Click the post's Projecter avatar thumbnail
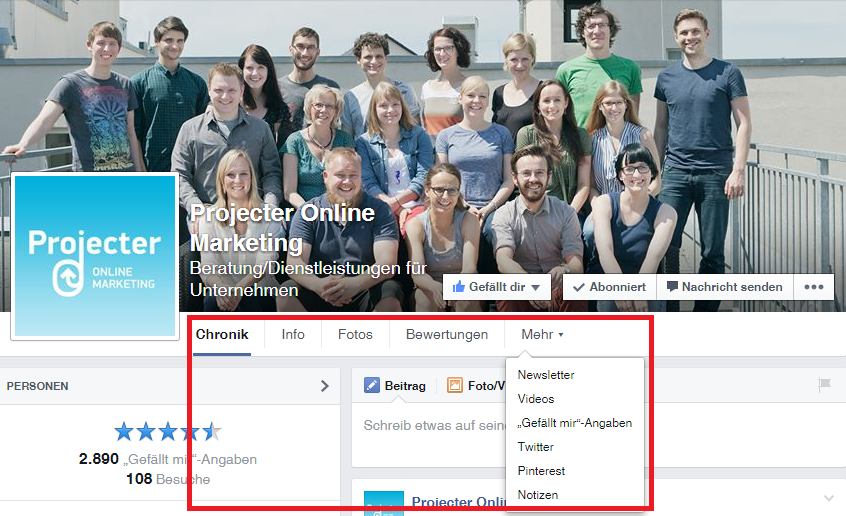The height and width of the screenshot is (516, 846). (x=384, y=504)
